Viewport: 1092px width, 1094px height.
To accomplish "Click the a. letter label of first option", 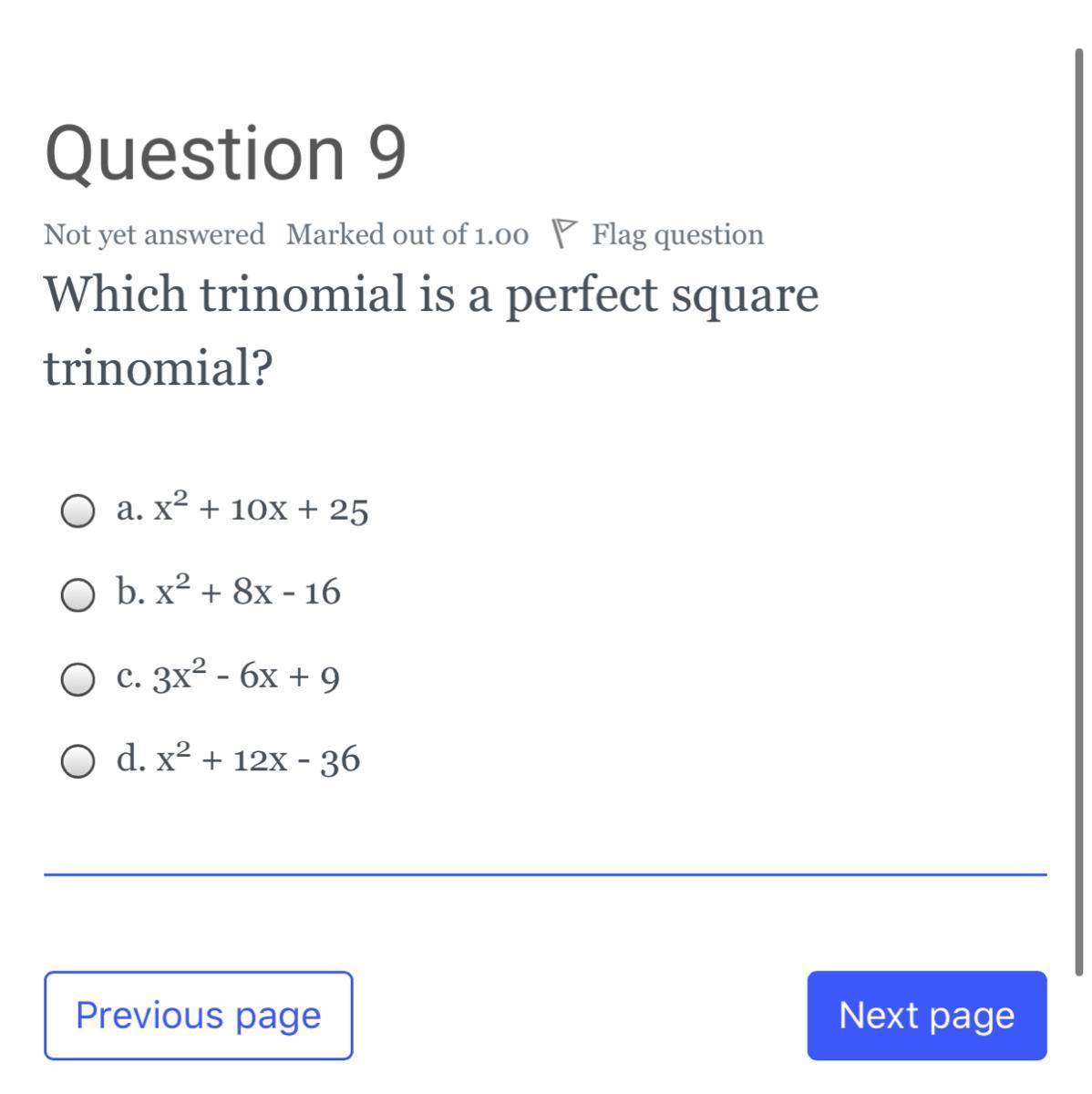I will (x=129, y=509).
